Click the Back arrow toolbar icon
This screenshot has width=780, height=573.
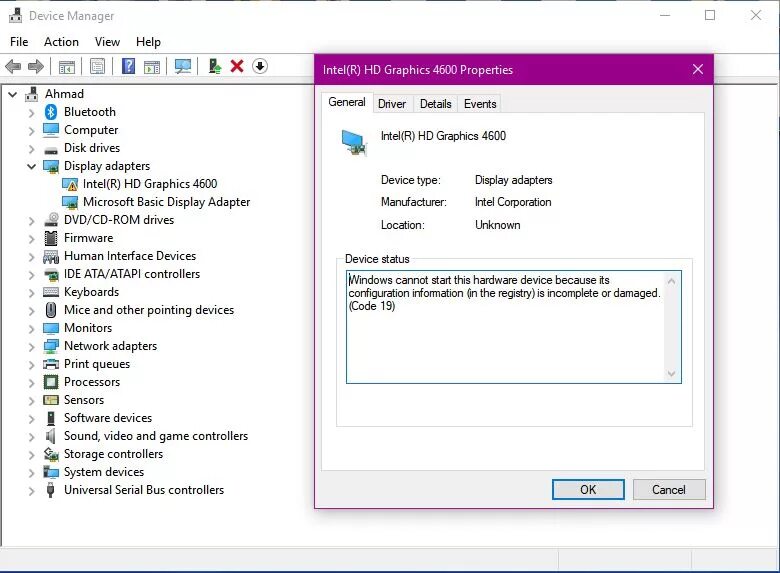13,66
